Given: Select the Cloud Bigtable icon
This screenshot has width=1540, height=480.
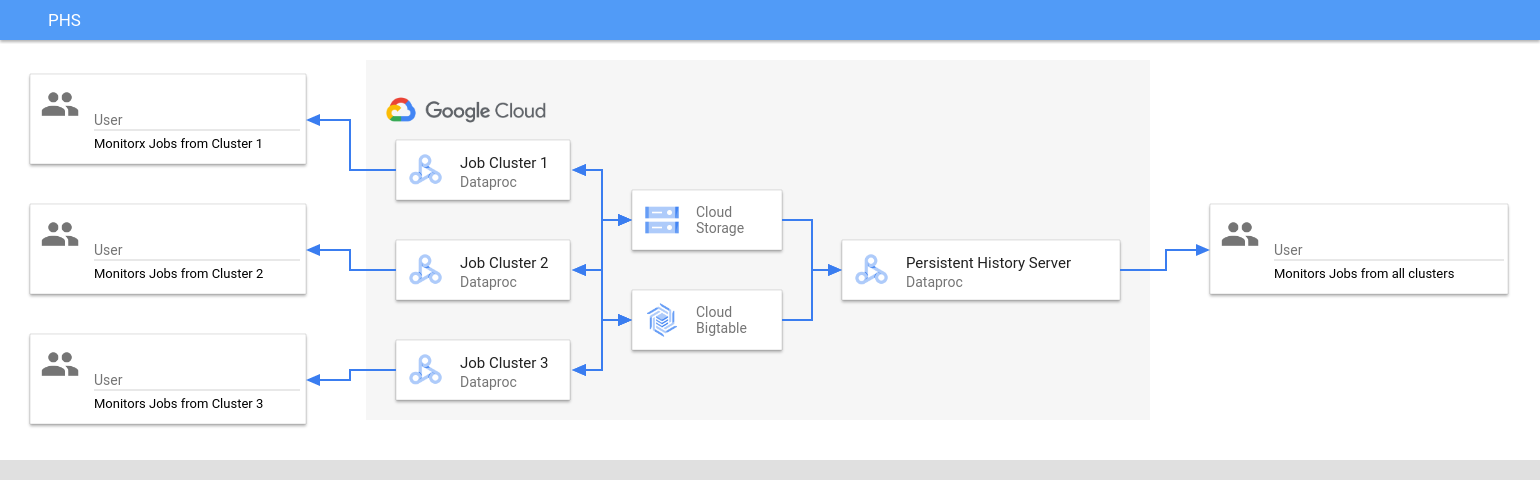Looking at the screenshot, I should point(661,320).
